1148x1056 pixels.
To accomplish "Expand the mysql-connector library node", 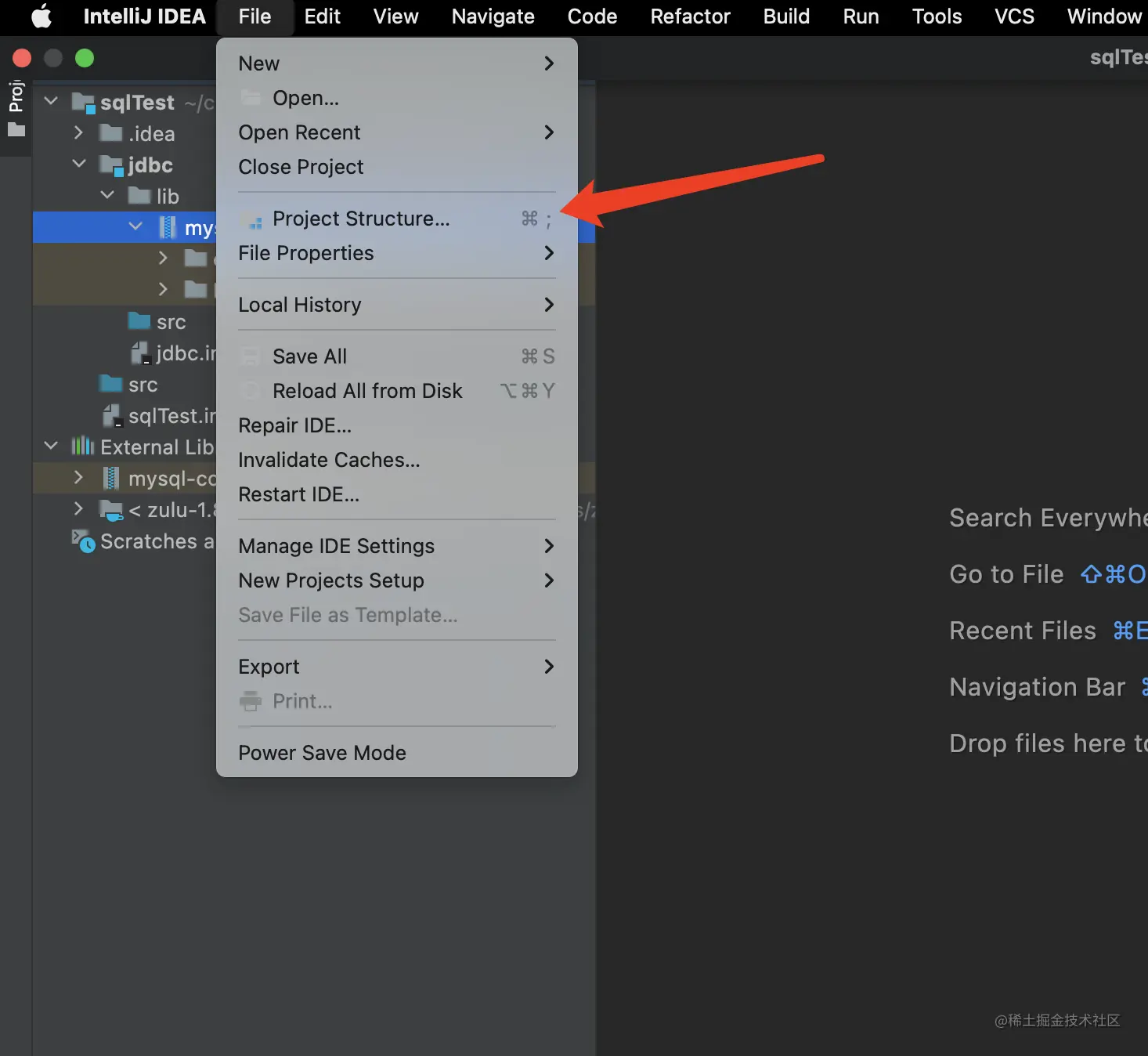I will pyautogui.click(x=78, y=477).
